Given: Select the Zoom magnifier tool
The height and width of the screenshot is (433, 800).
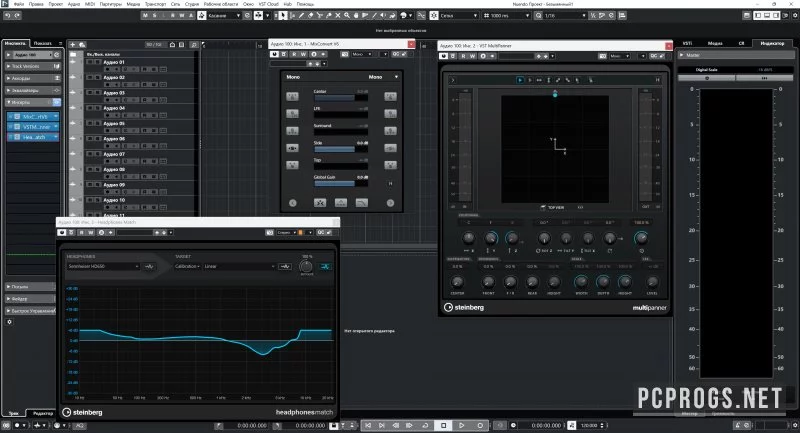Looking at the screenshot, I should [x=347, y=15].
